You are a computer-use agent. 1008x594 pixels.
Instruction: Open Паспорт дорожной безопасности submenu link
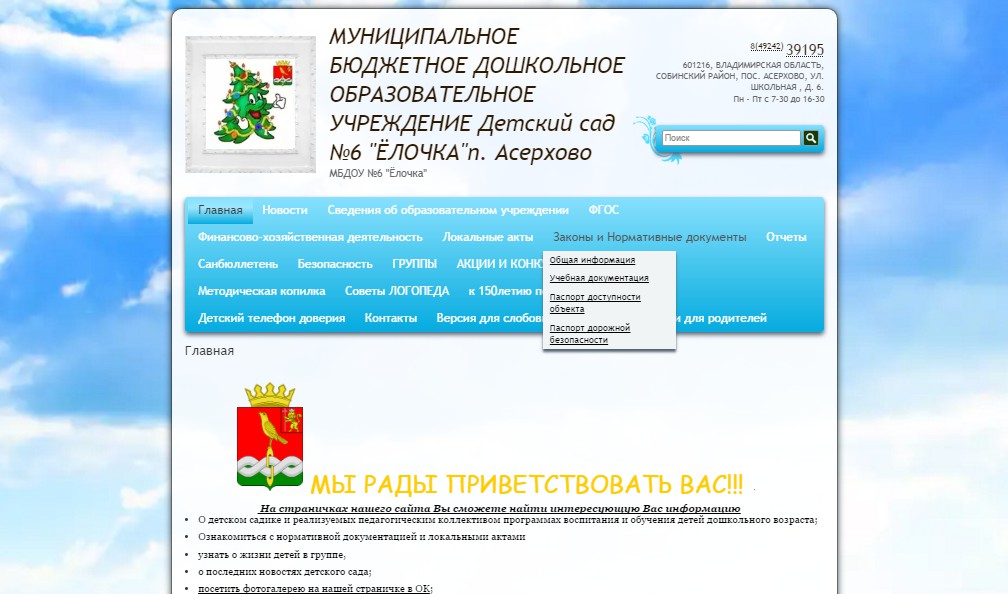point(590,334)
